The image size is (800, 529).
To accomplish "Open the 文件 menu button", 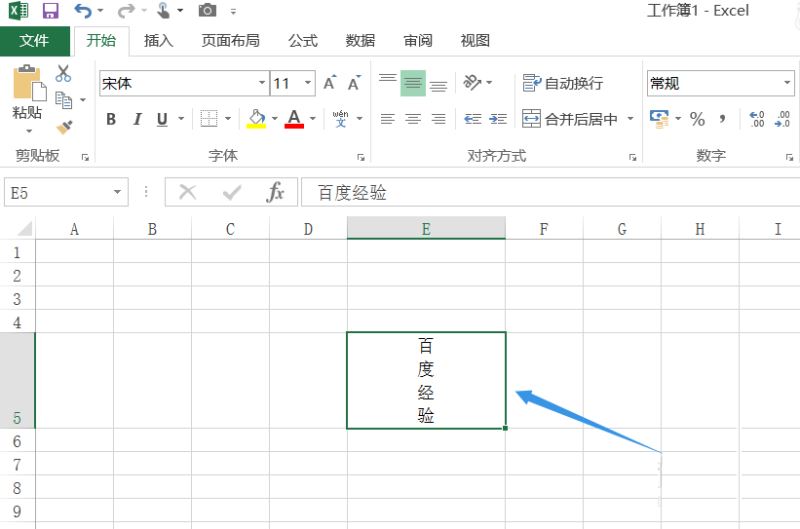I will coord(34,41).
